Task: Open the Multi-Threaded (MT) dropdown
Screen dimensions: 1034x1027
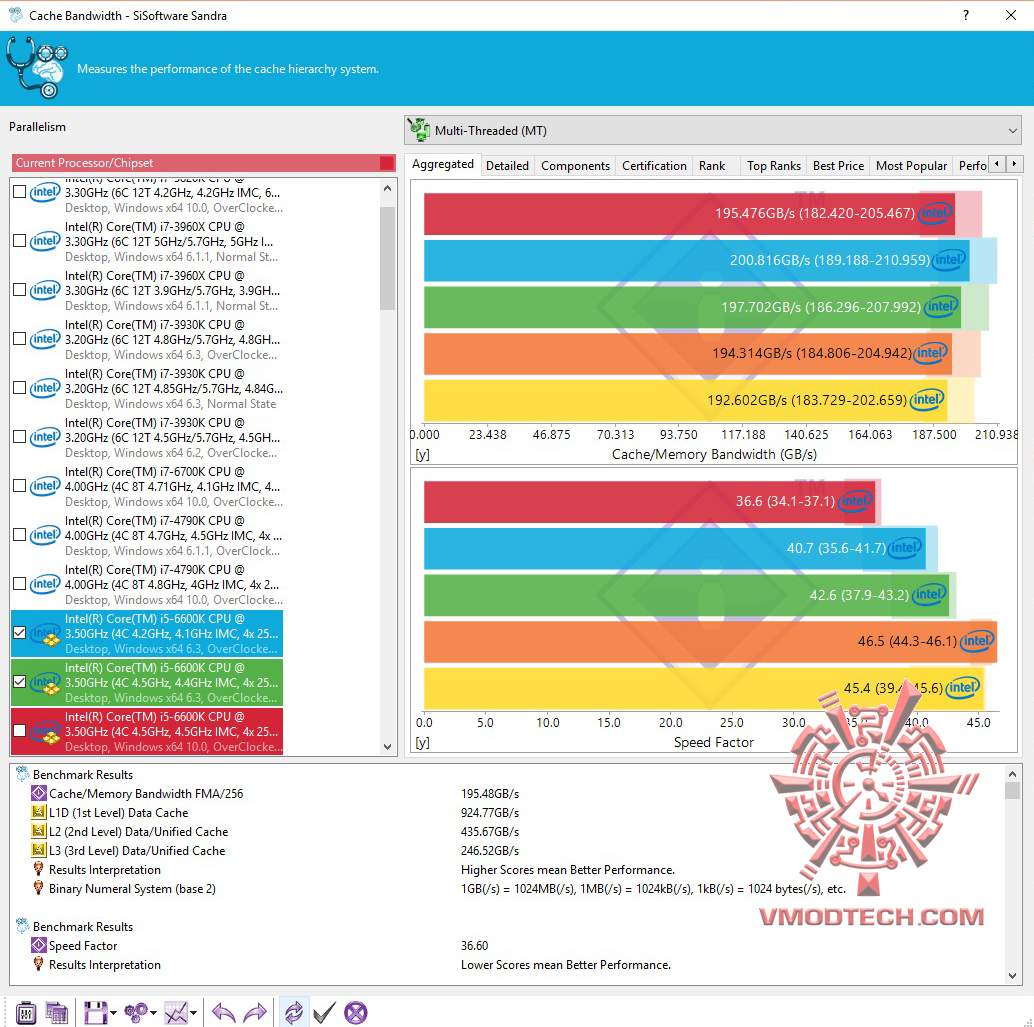Action: click(x=1014, y=130)
